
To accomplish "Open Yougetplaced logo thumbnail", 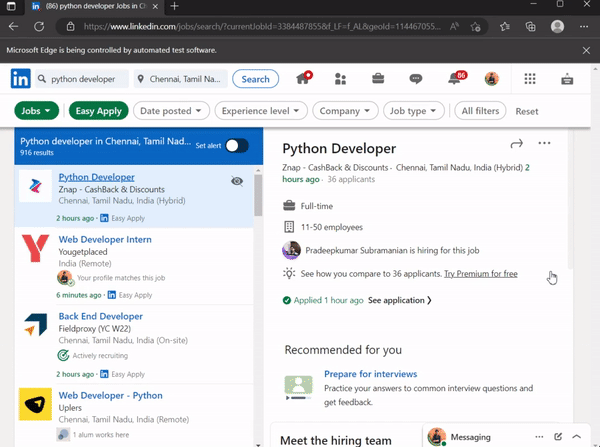I will point(35,248).
